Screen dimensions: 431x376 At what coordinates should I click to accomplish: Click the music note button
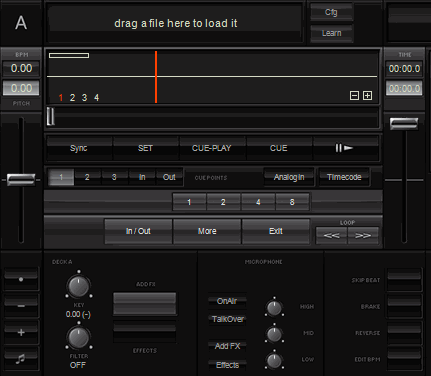pyautogui.click(x=21, y=359)
